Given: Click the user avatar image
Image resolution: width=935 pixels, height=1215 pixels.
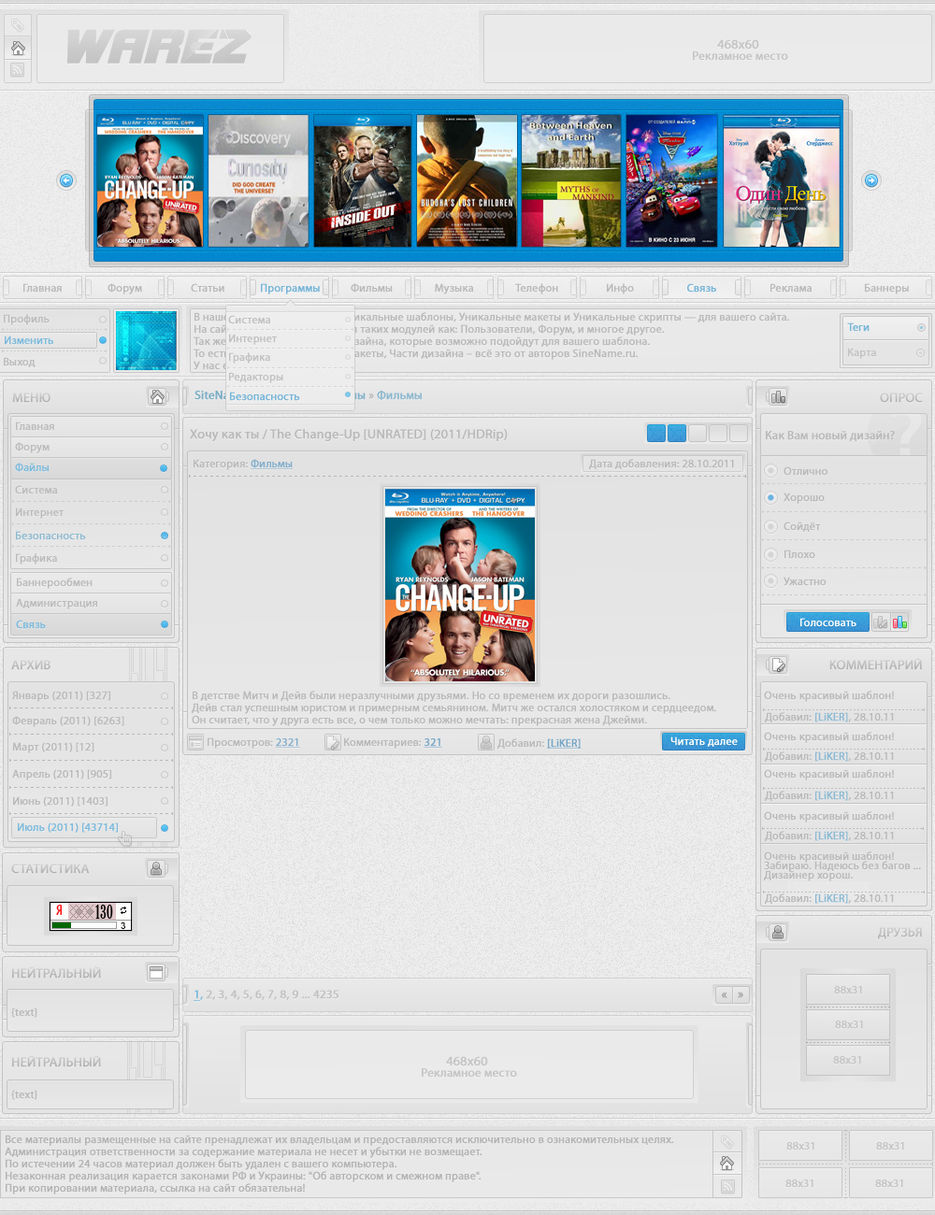Looking at the screenshot, I should pyautogui.click(x=146, y=341).
